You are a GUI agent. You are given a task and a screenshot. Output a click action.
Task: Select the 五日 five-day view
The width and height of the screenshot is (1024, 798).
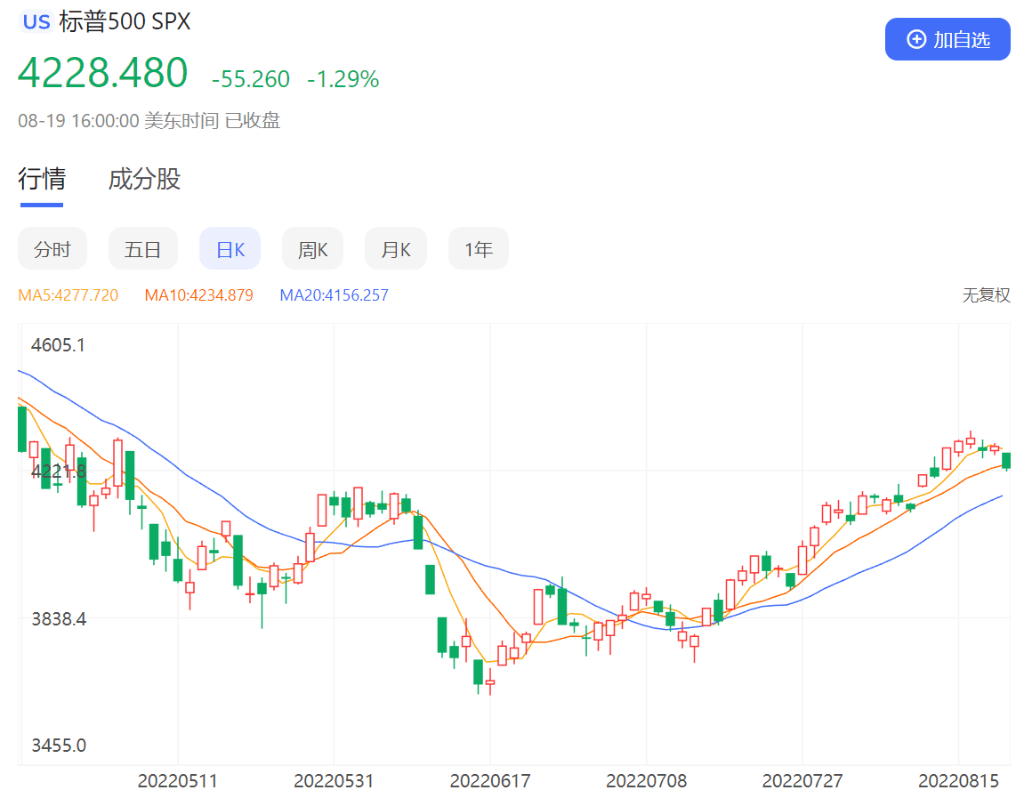(x=143, y=248)
